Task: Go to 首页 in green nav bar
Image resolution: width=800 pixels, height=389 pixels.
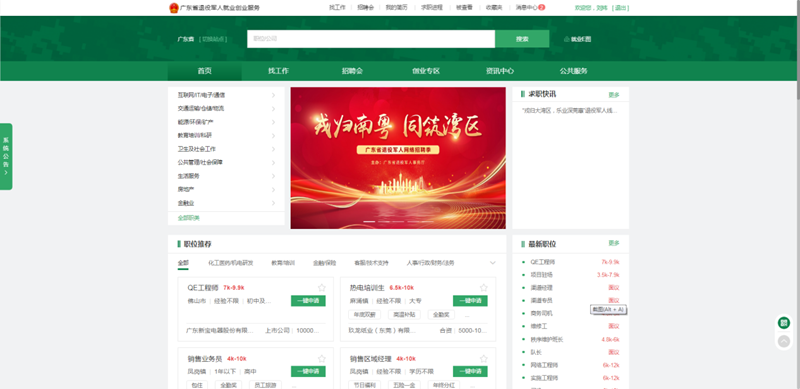Action: [205, 71]
